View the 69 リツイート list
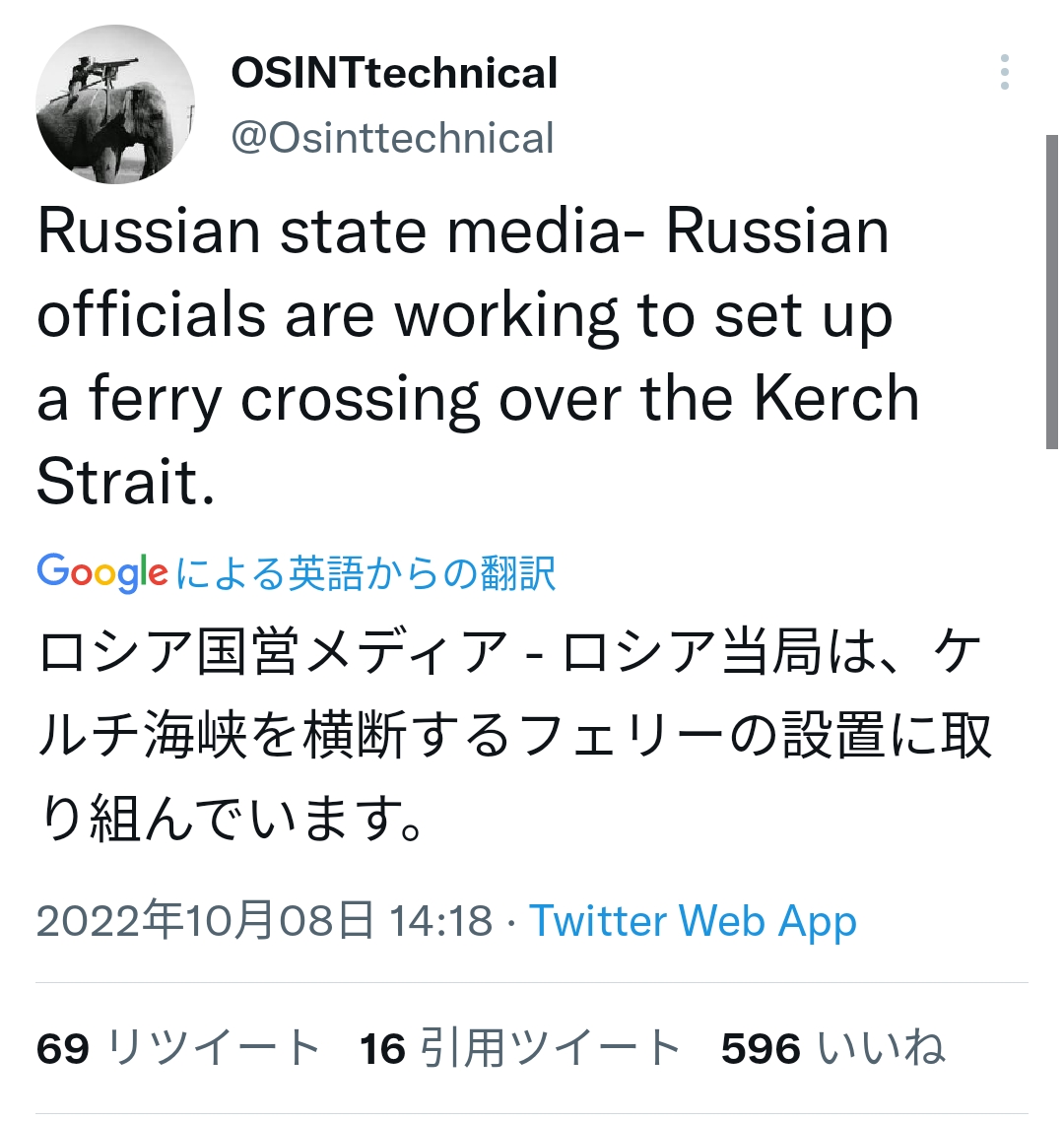Image resolution: width=1064 pixels, height=1121 pixels. pyautogui.click(x=178, y=1048)
